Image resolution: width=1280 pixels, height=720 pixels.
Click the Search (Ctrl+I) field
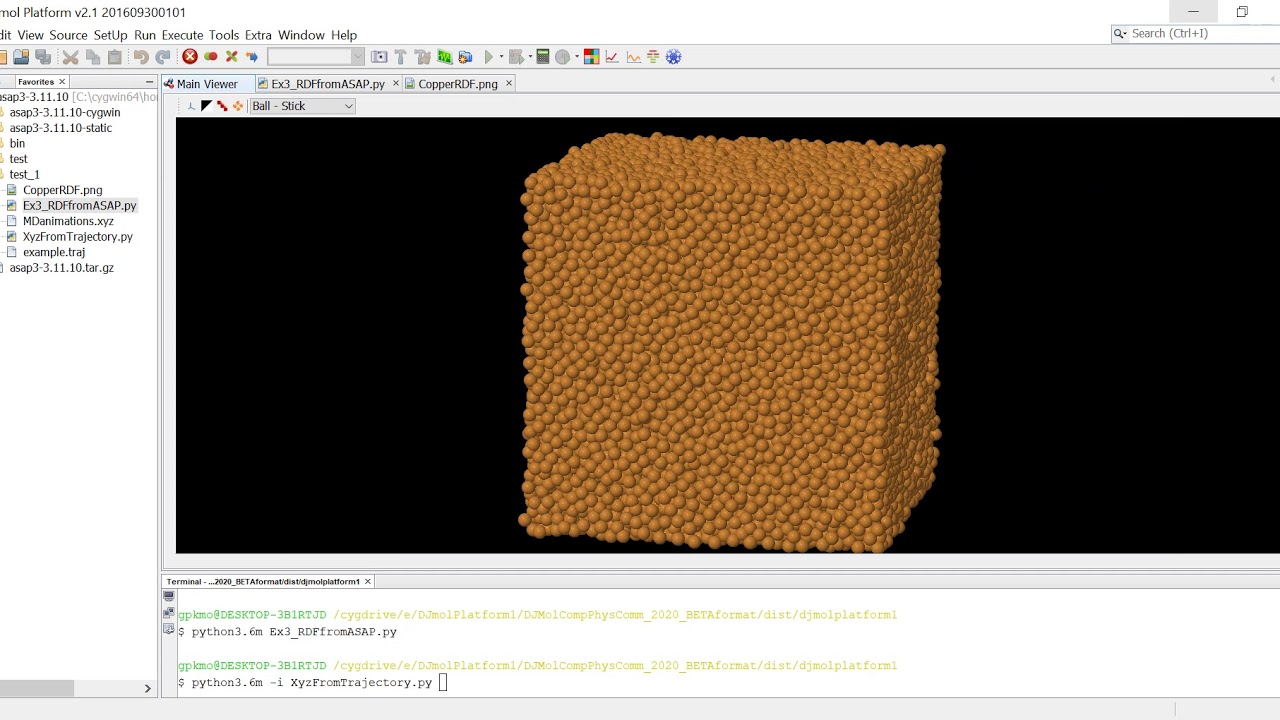[x=1195, y=34]
